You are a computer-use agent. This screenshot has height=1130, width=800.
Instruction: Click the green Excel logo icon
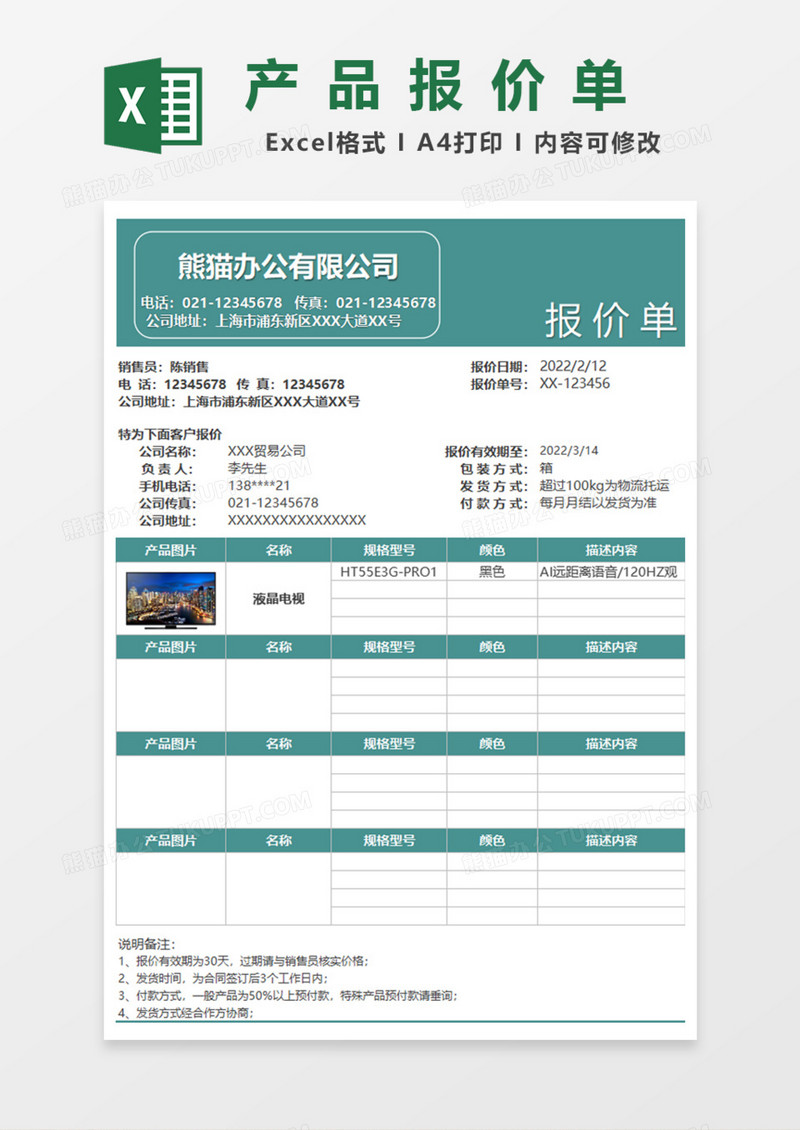(x=153, y=106)
